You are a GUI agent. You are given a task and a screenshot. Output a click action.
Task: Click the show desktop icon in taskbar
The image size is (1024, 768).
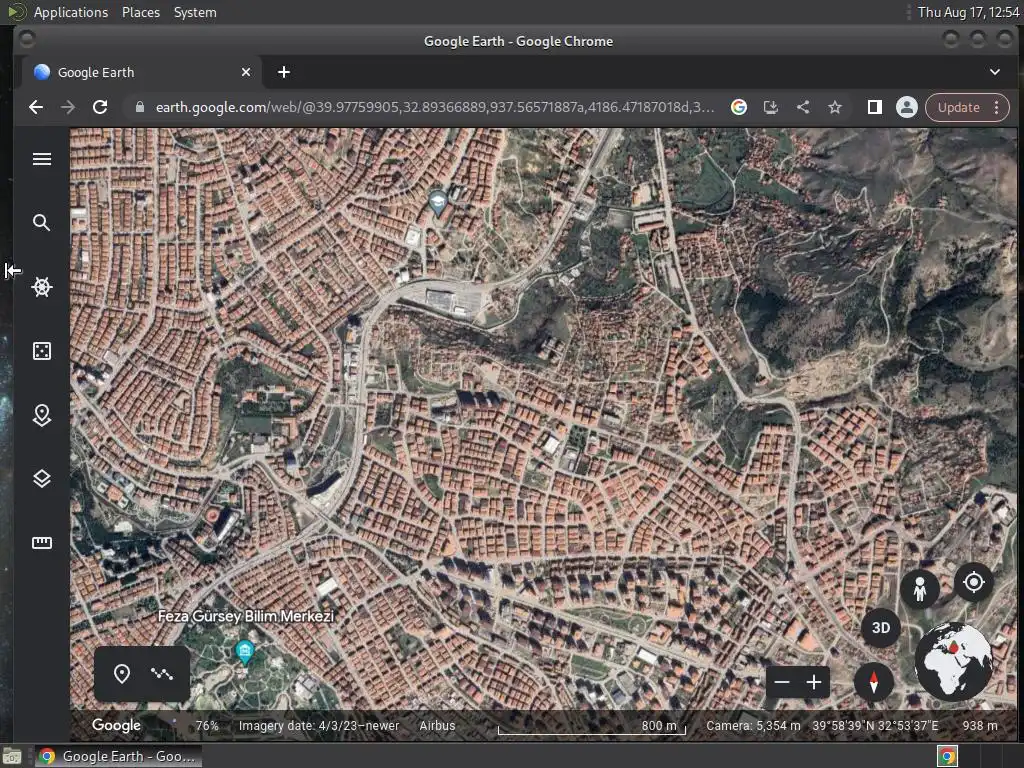pos(11,756)
